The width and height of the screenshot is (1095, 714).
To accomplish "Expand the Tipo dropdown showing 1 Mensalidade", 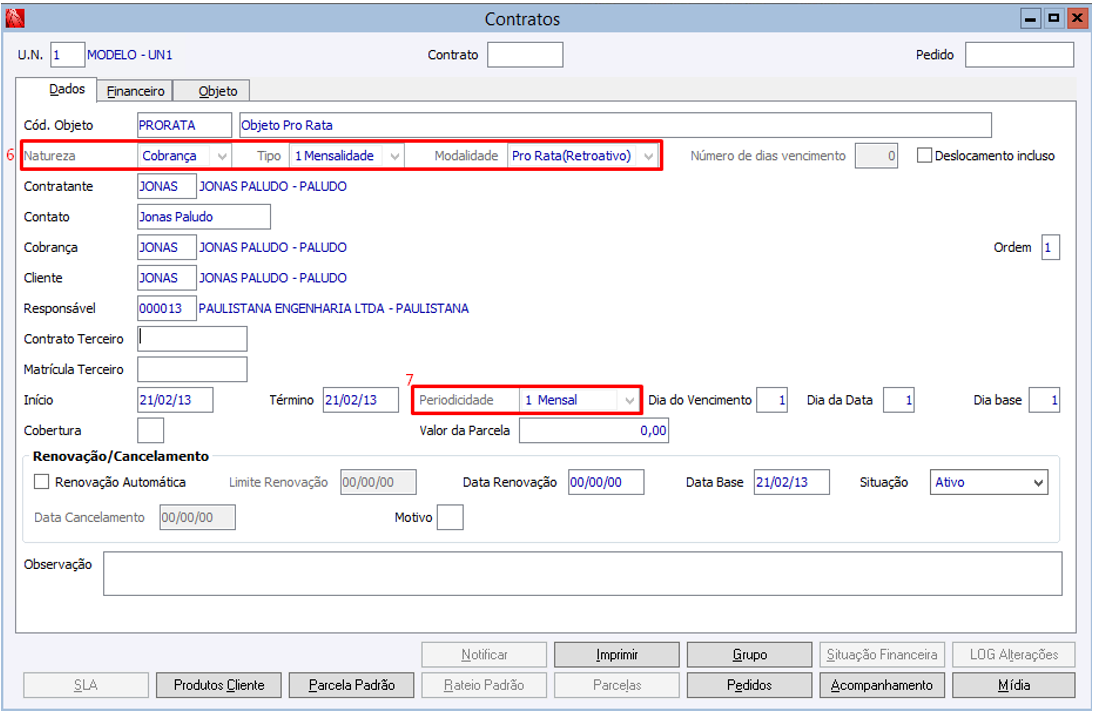I will point(346,155).
